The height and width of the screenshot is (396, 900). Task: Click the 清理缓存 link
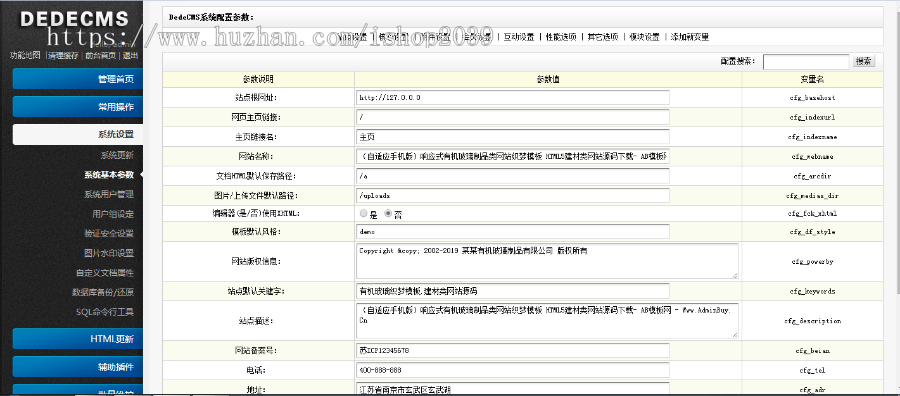pos(63,56)
